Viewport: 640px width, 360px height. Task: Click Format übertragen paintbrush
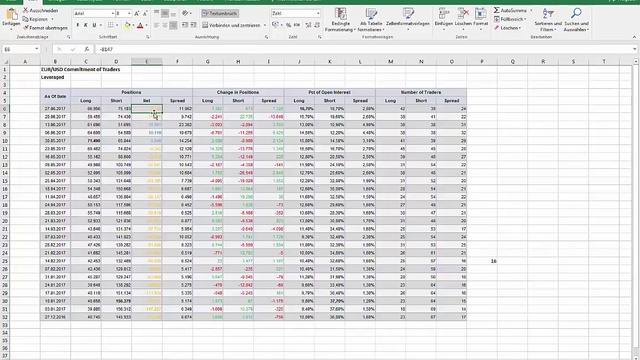tap(45, 28)
